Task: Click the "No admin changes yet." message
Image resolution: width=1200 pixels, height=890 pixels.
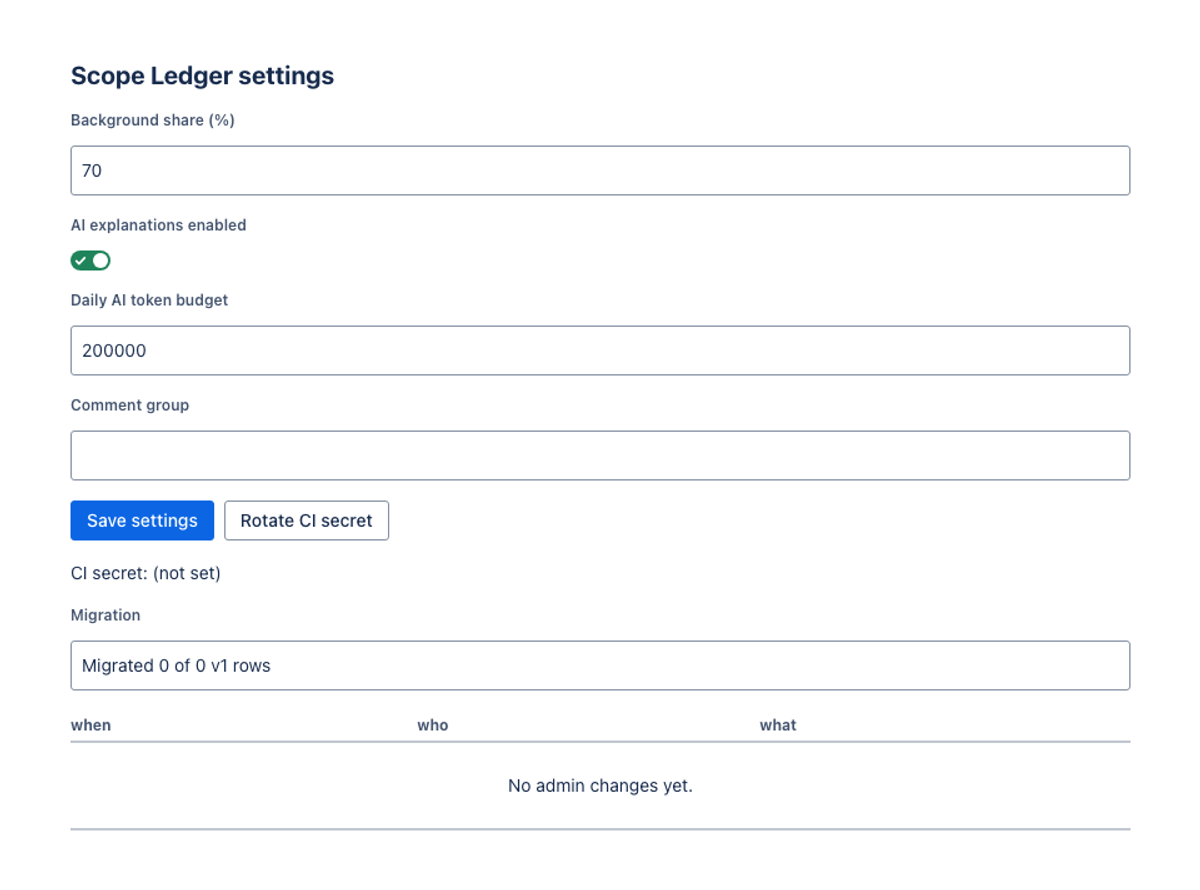Action: coord(600,786)
